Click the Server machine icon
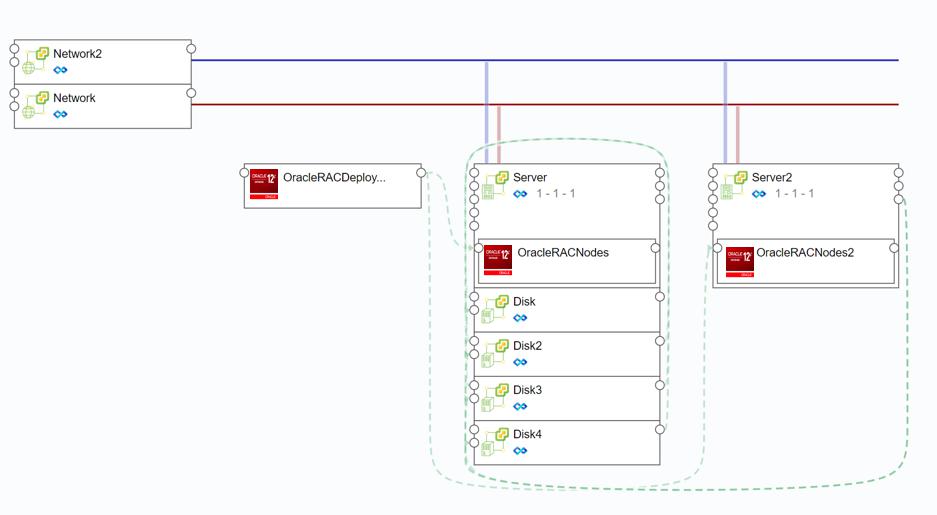Image resolution: width=937 pixels, height=515 pixels. [495, 184]
